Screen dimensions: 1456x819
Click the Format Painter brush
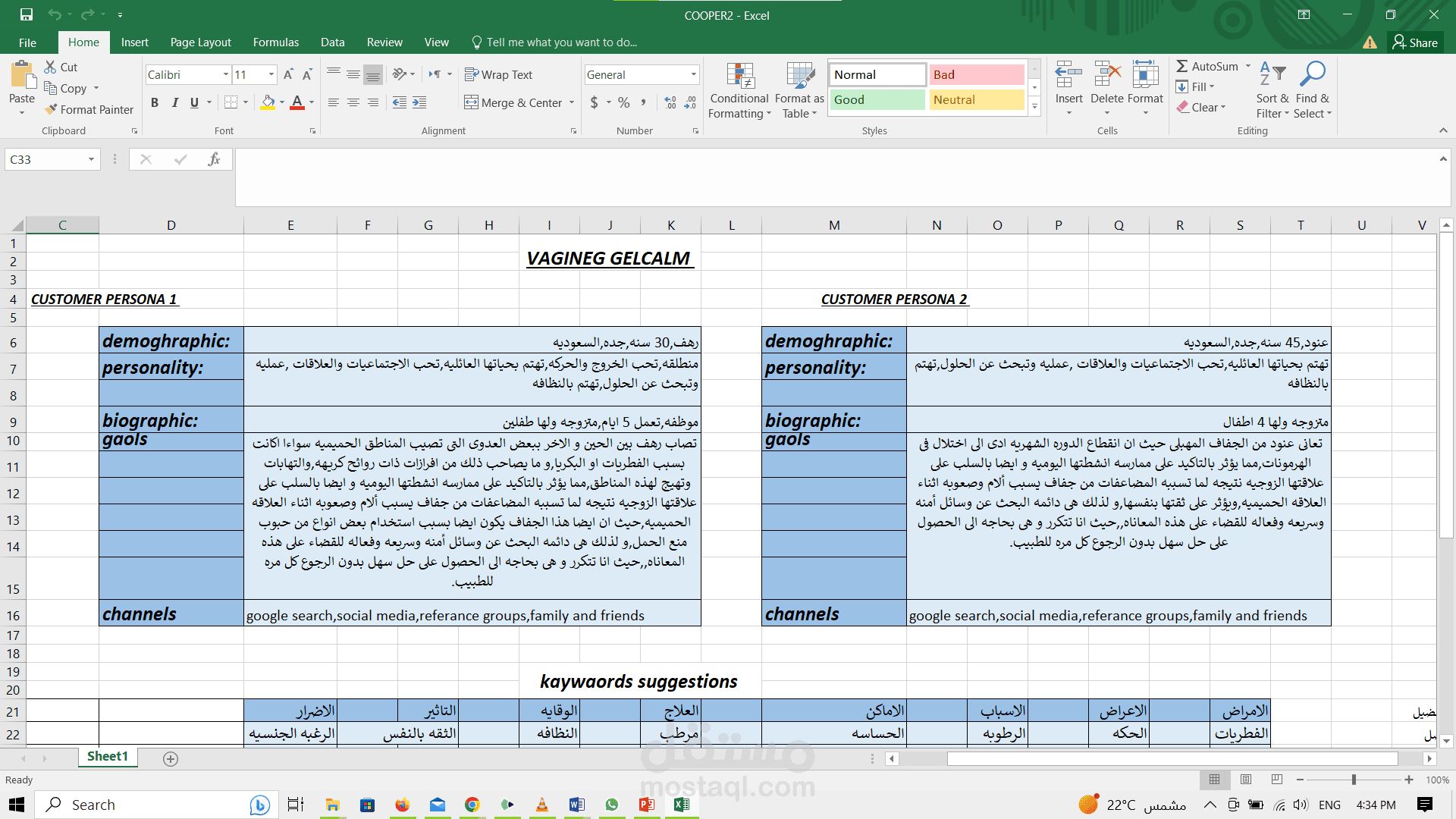click(51, 109)
